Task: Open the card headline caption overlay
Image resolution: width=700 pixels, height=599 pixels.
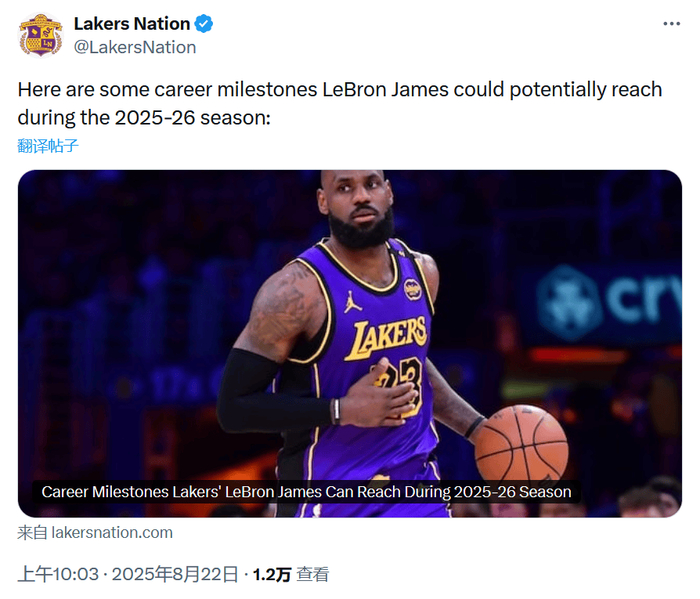Action: pyautogui.click(x=306, y=492)
